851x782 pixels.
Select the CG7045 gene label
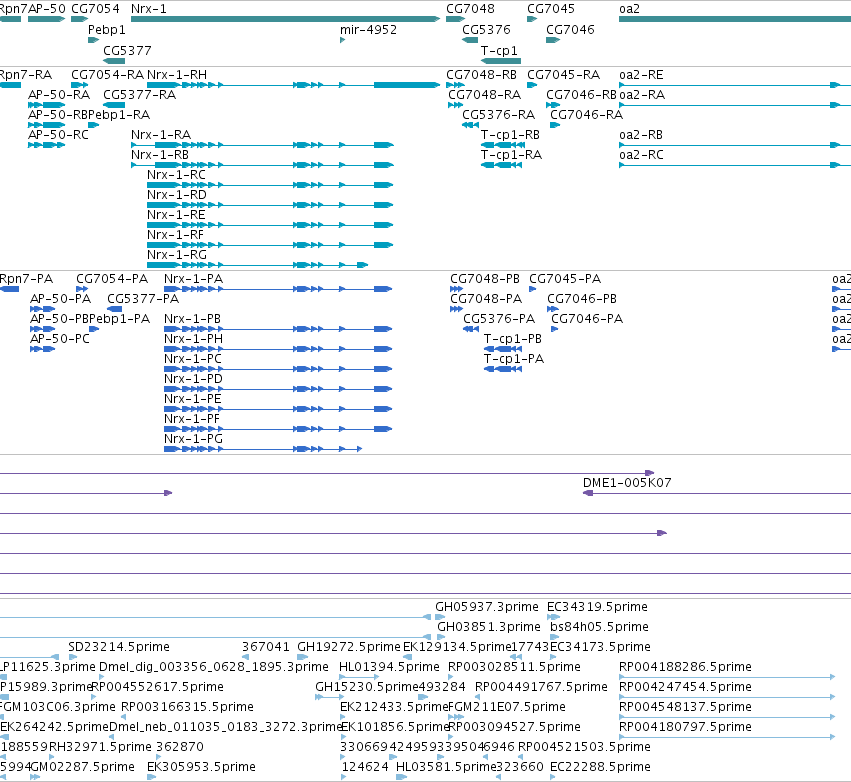point(551,9)
